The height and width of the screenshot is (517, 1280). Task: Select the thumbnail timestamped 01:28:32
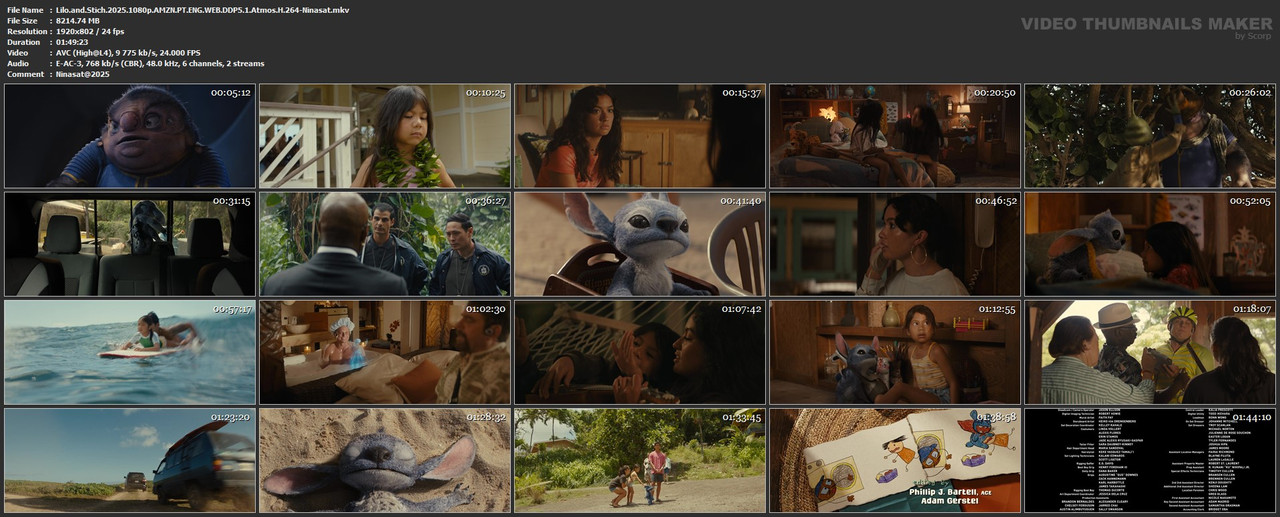[x=385, y=460]
